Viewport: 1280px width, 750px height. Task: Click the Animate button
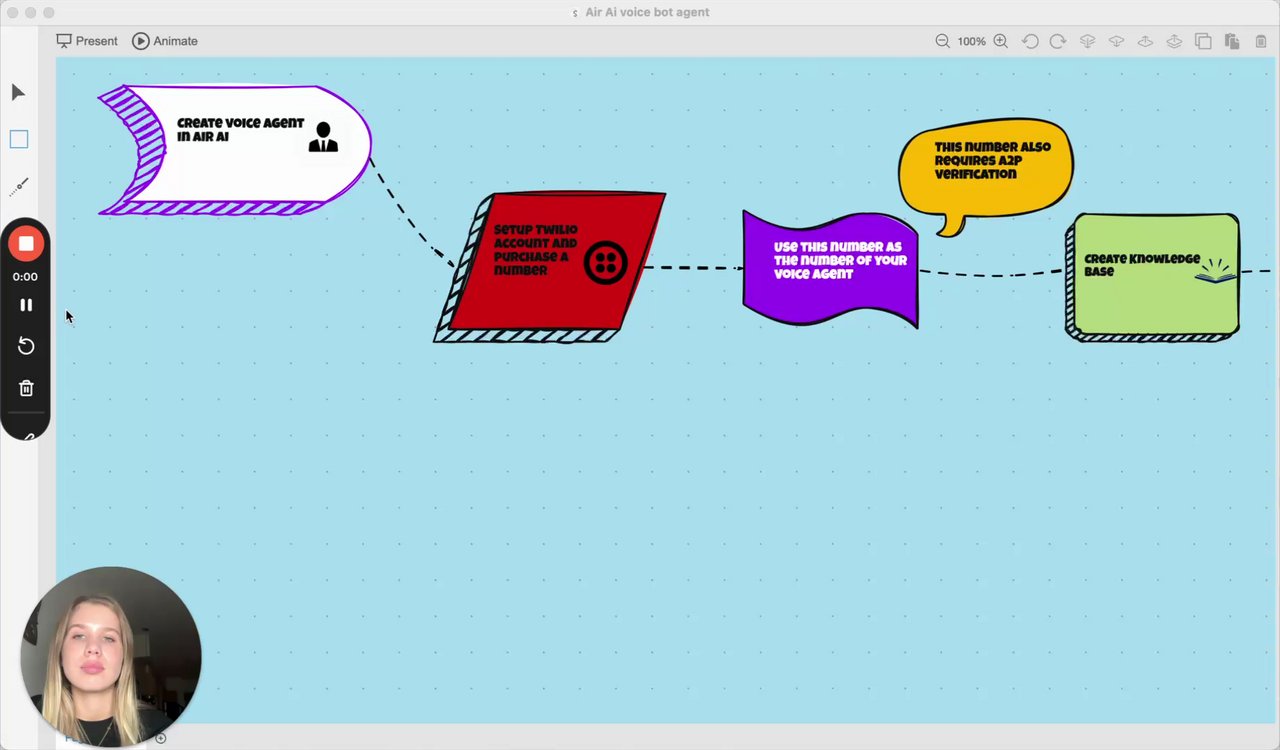click(x=165, y=41)
